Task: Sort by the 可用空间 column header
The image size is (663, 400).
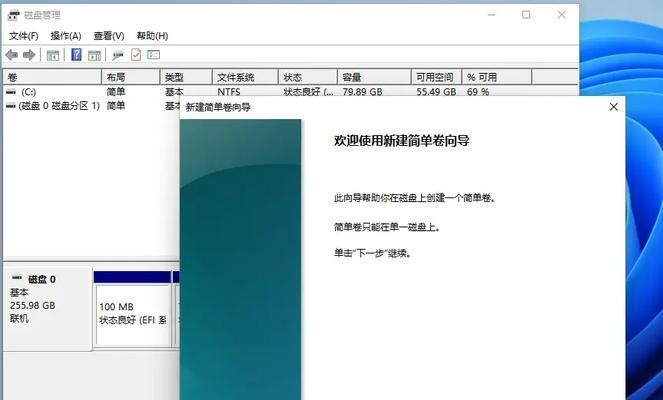Action: pos(436,77)
